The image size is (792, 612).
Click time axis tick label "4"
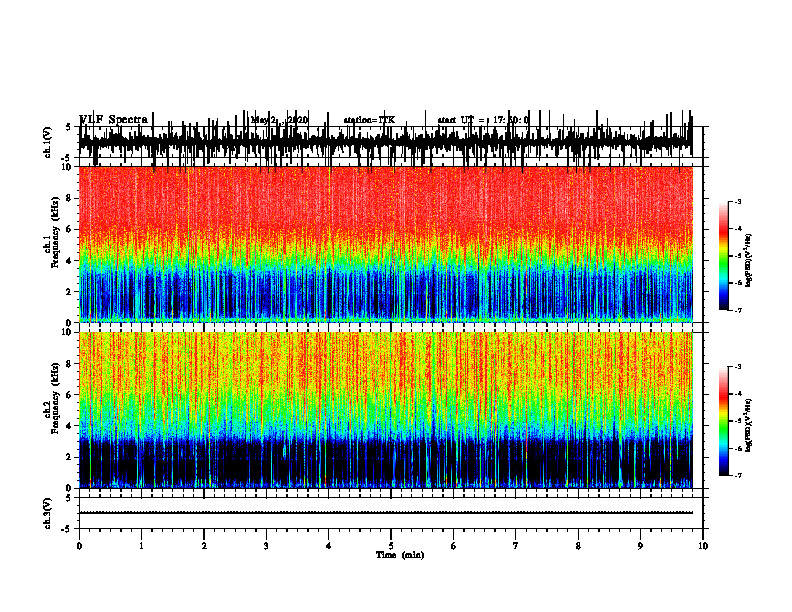tap(329, 546)
